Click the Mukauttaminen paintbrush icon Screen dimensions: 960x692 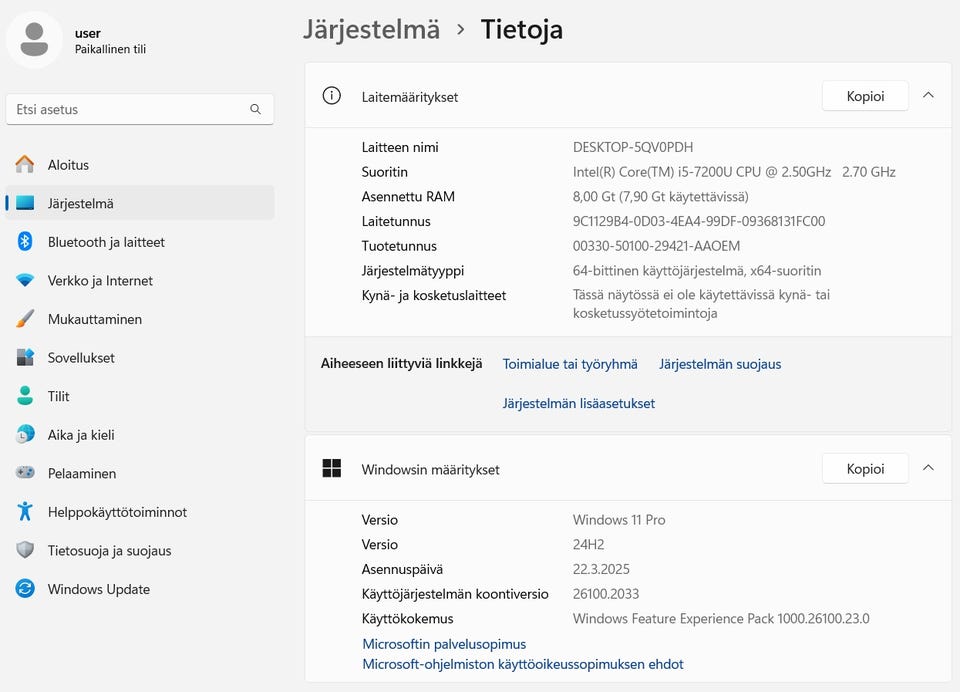click(x=25, y=319)
